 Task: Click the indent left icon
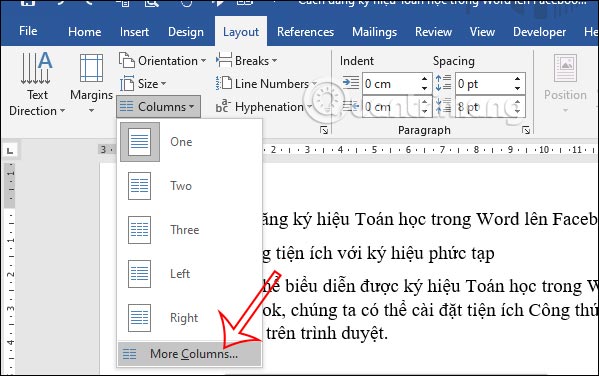[351, 83]
